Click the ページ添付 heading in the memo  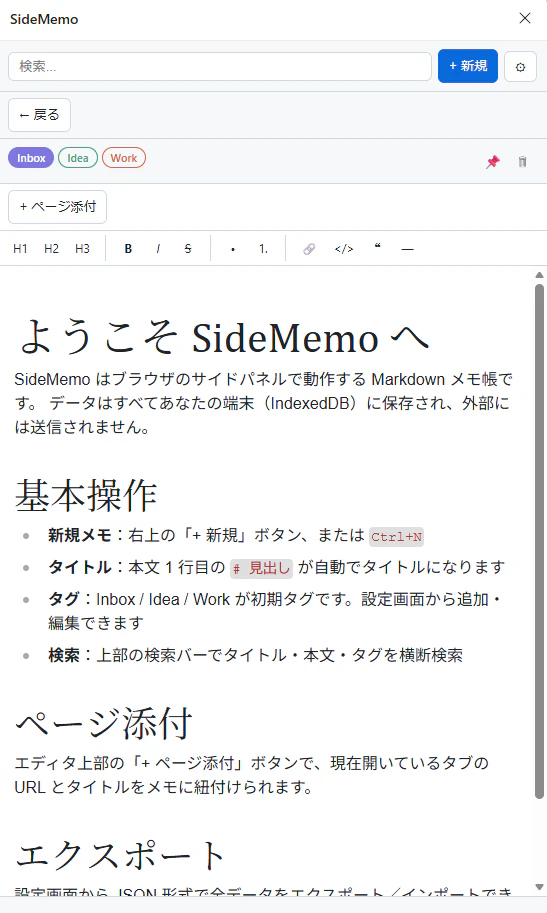click(x=104, y=723)
